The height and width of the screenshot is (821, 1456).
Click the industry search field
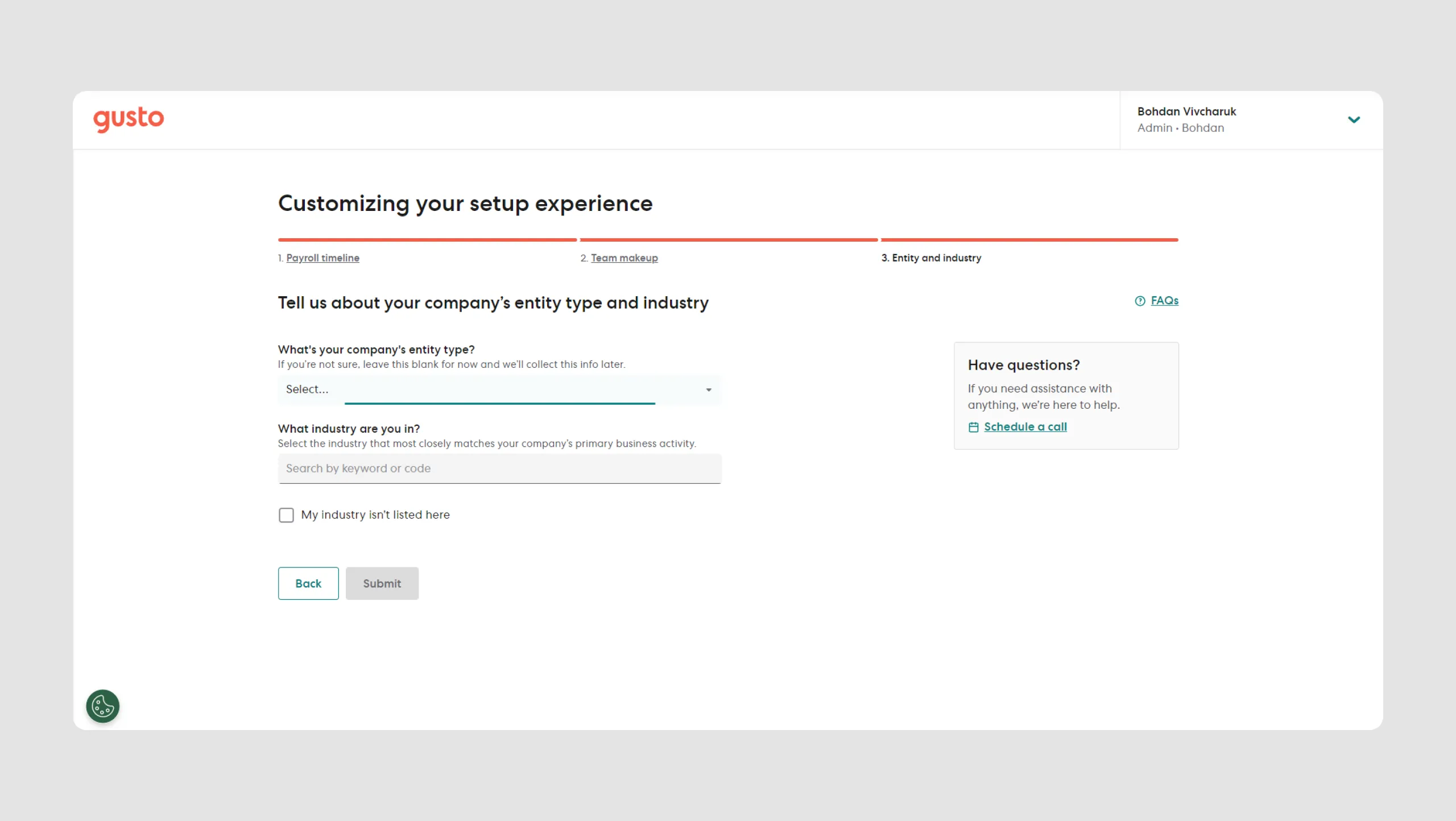coord(499,468)
